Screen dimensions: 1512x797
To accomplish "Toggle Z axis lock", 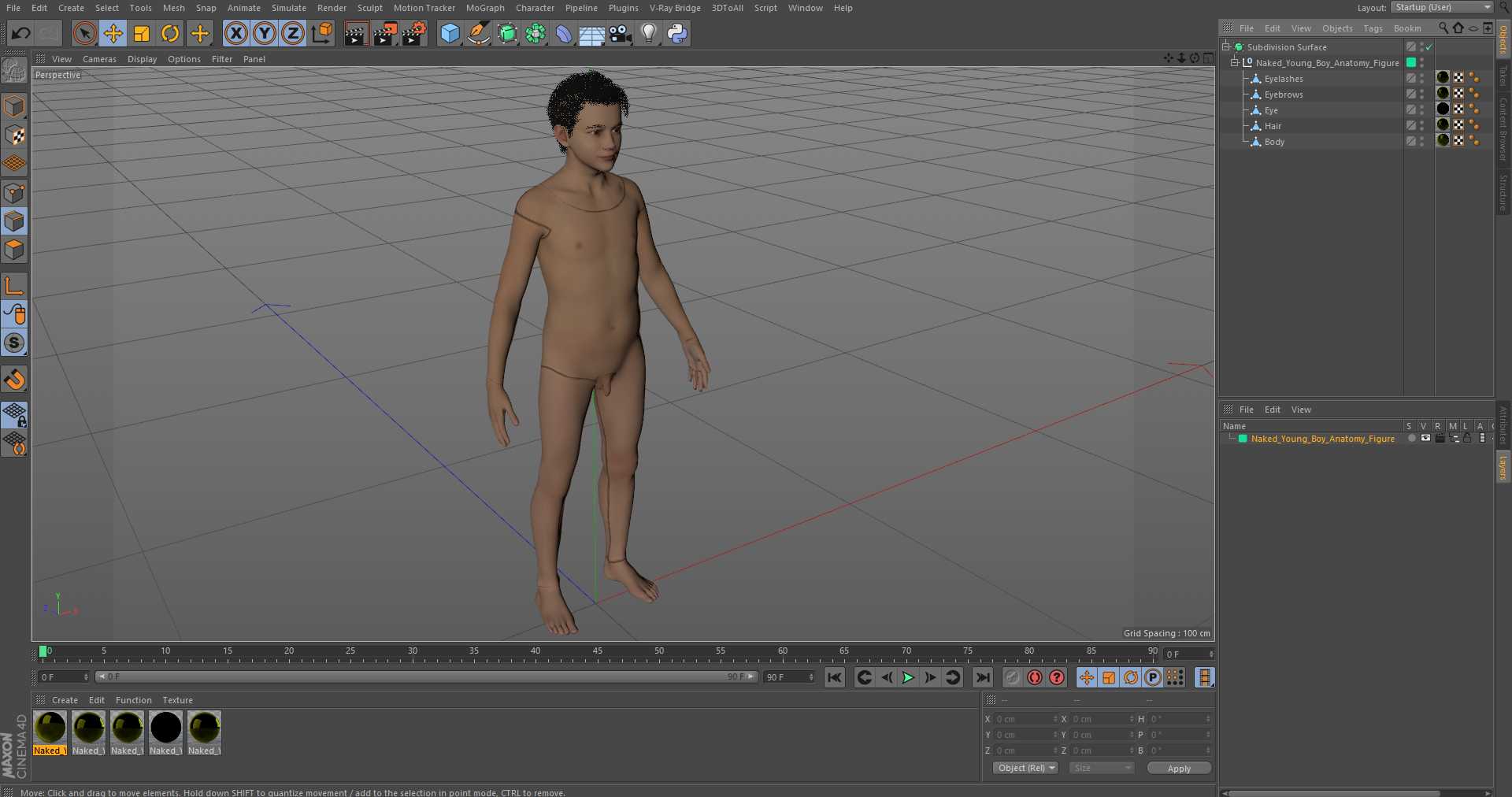I will (293, 33).
